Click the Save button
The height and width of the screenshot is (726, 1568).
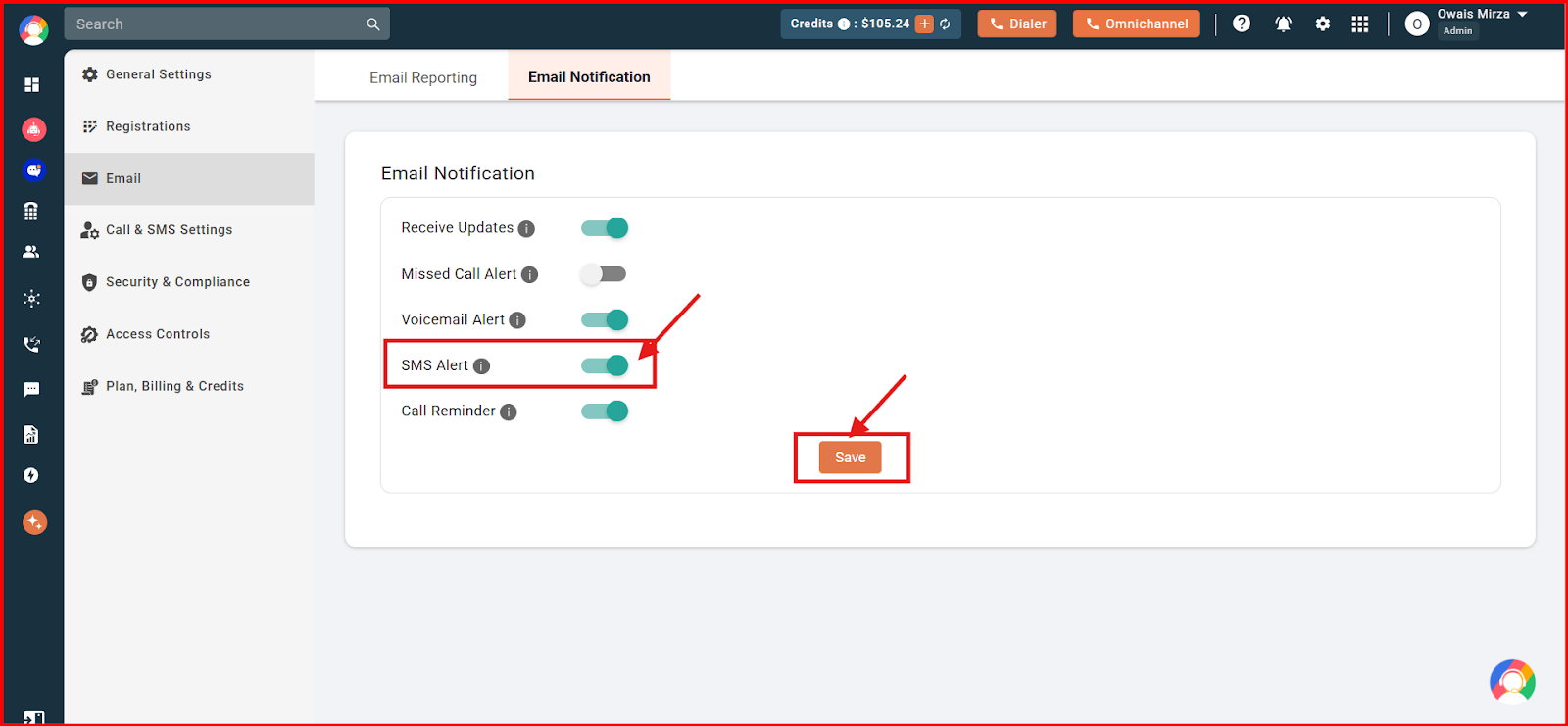(x=850, y=458)
